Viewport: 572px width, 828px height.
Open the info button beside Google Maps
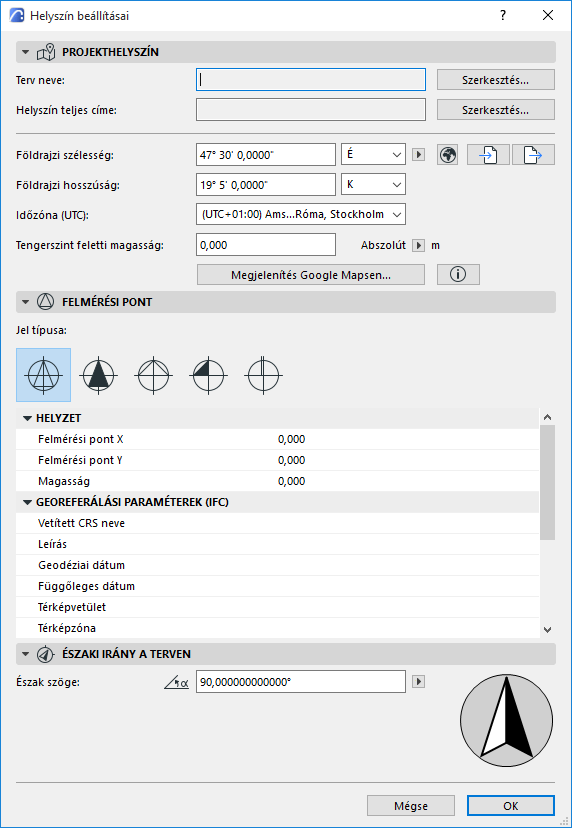(458, 275)
